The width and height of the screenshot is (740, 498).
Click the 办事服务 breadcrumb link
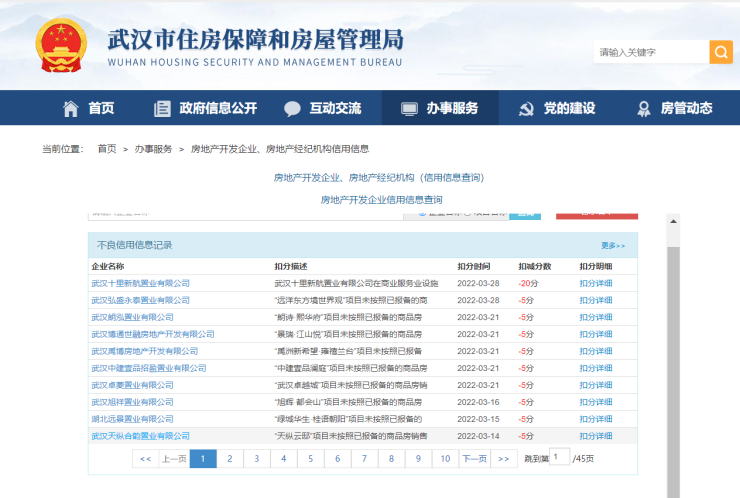(153, 149)
